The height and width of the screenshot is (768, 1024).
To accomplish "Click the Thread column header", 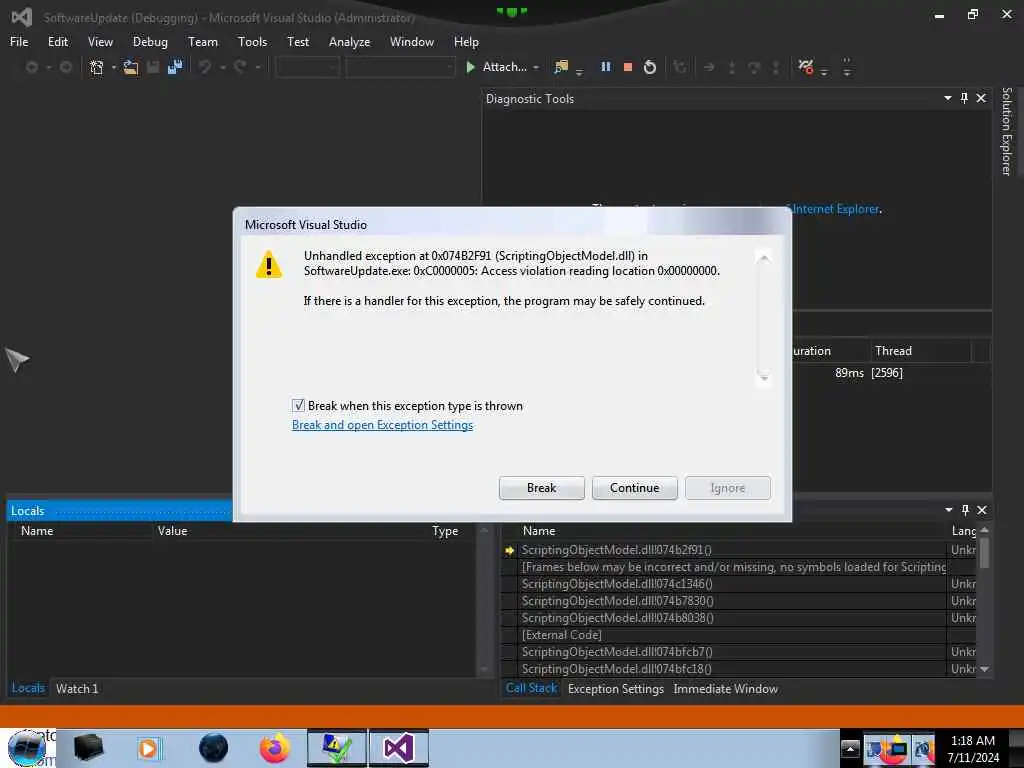I will click(x=920, y=351).
